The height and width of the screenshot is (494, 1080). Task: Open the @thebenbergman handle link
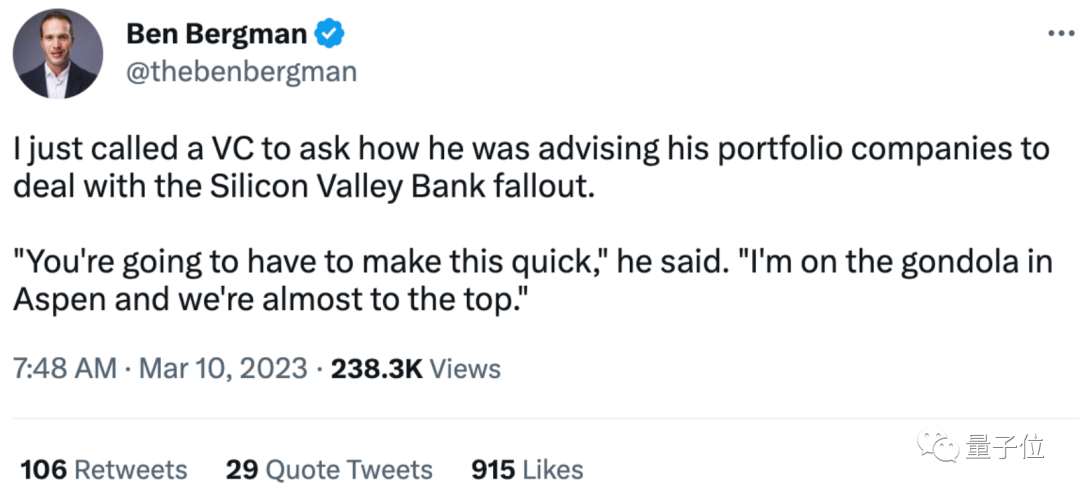coord(241,72)
